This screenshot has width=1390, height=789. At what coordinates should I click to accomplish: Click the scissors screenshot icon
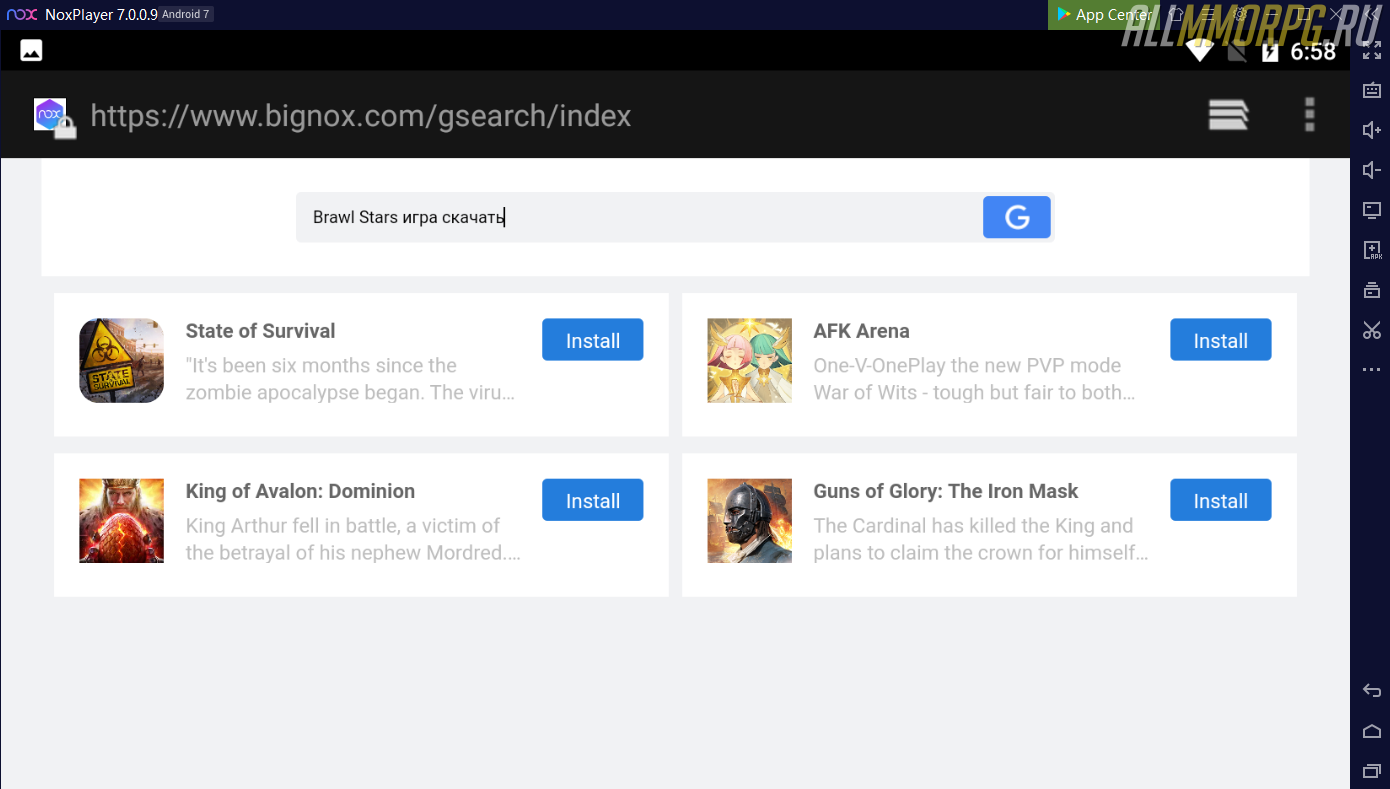[1372, 330]
